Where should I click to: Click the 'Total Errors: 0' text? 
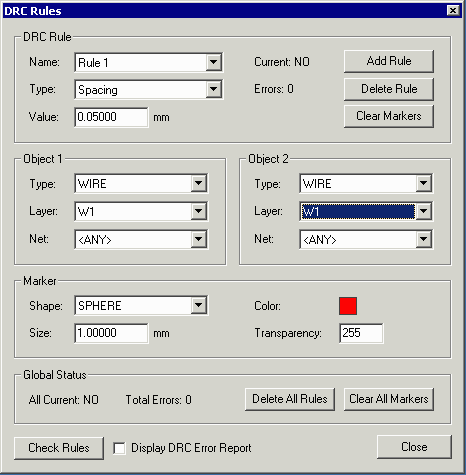point(159,400)
